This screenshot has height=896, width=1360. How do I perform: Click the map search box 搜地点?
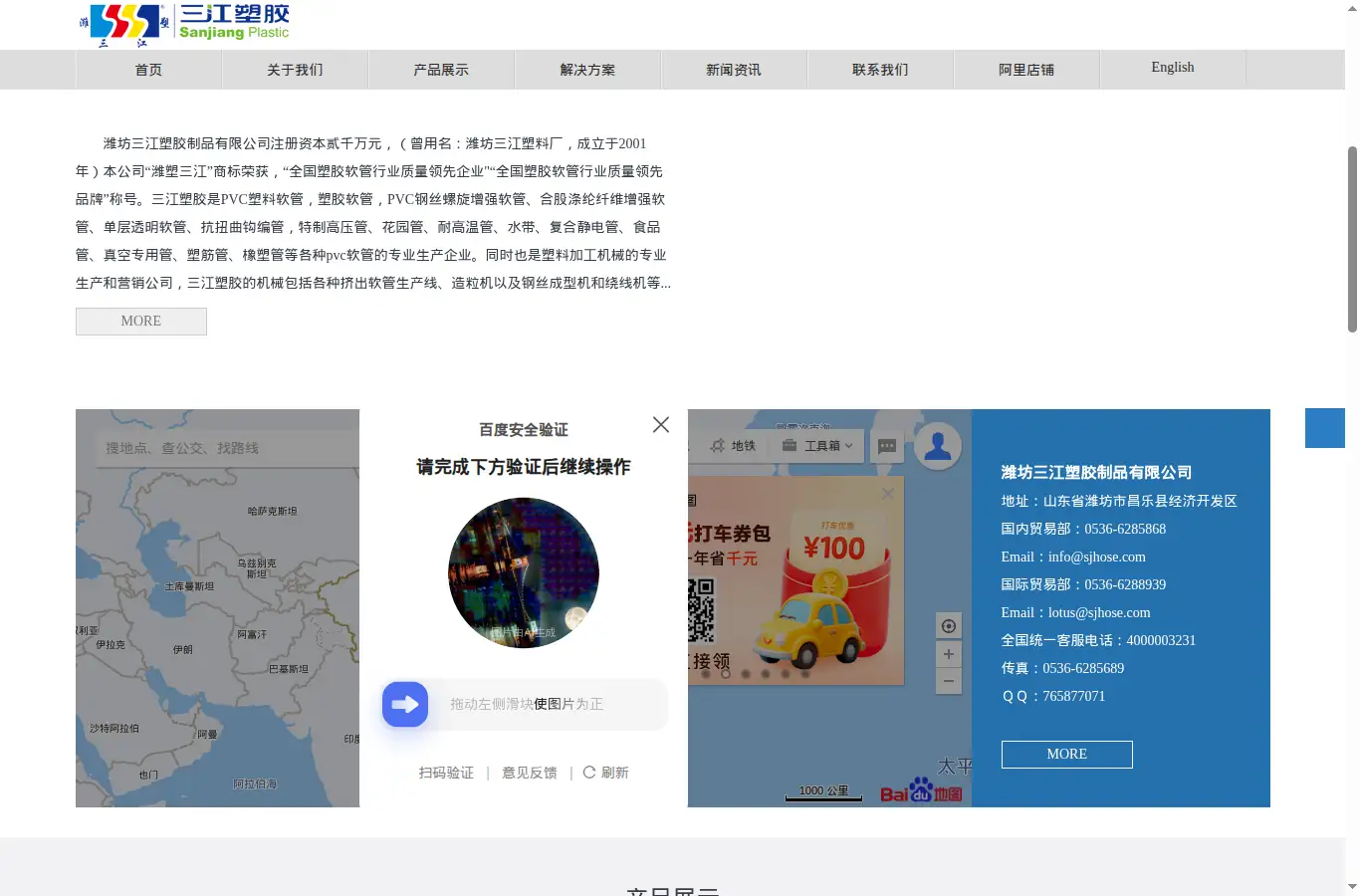pos(227,449)
